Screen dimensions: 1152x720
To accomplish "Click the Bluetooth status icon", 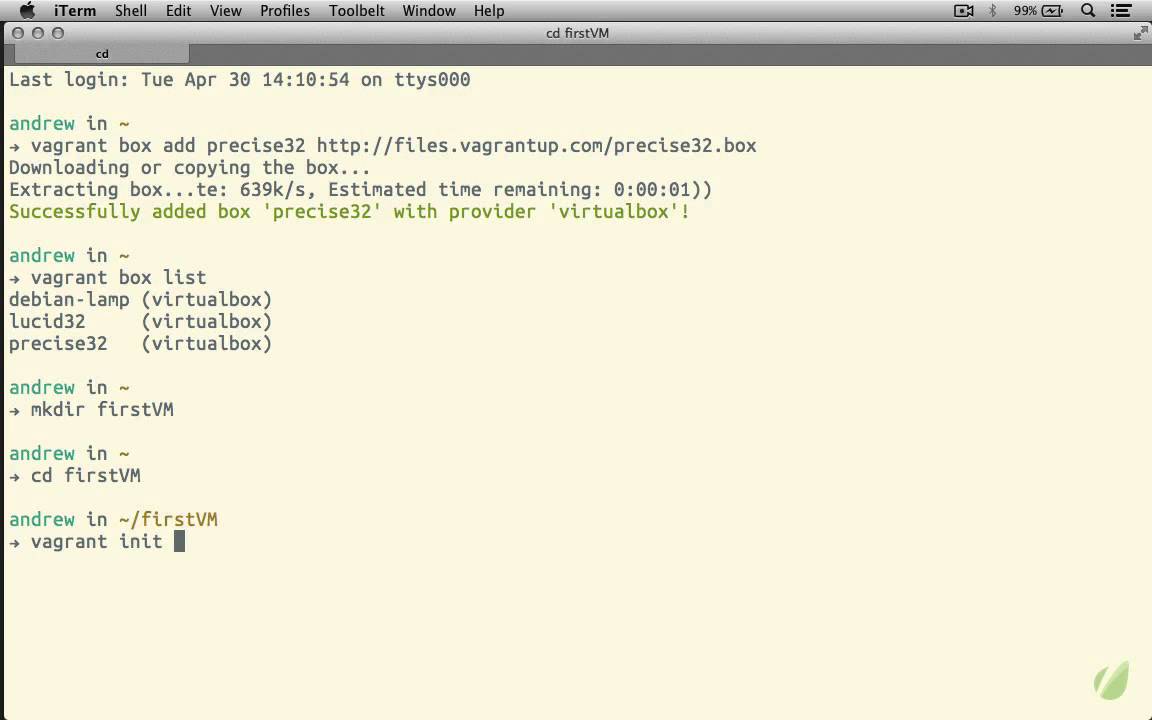I will 993,11.
